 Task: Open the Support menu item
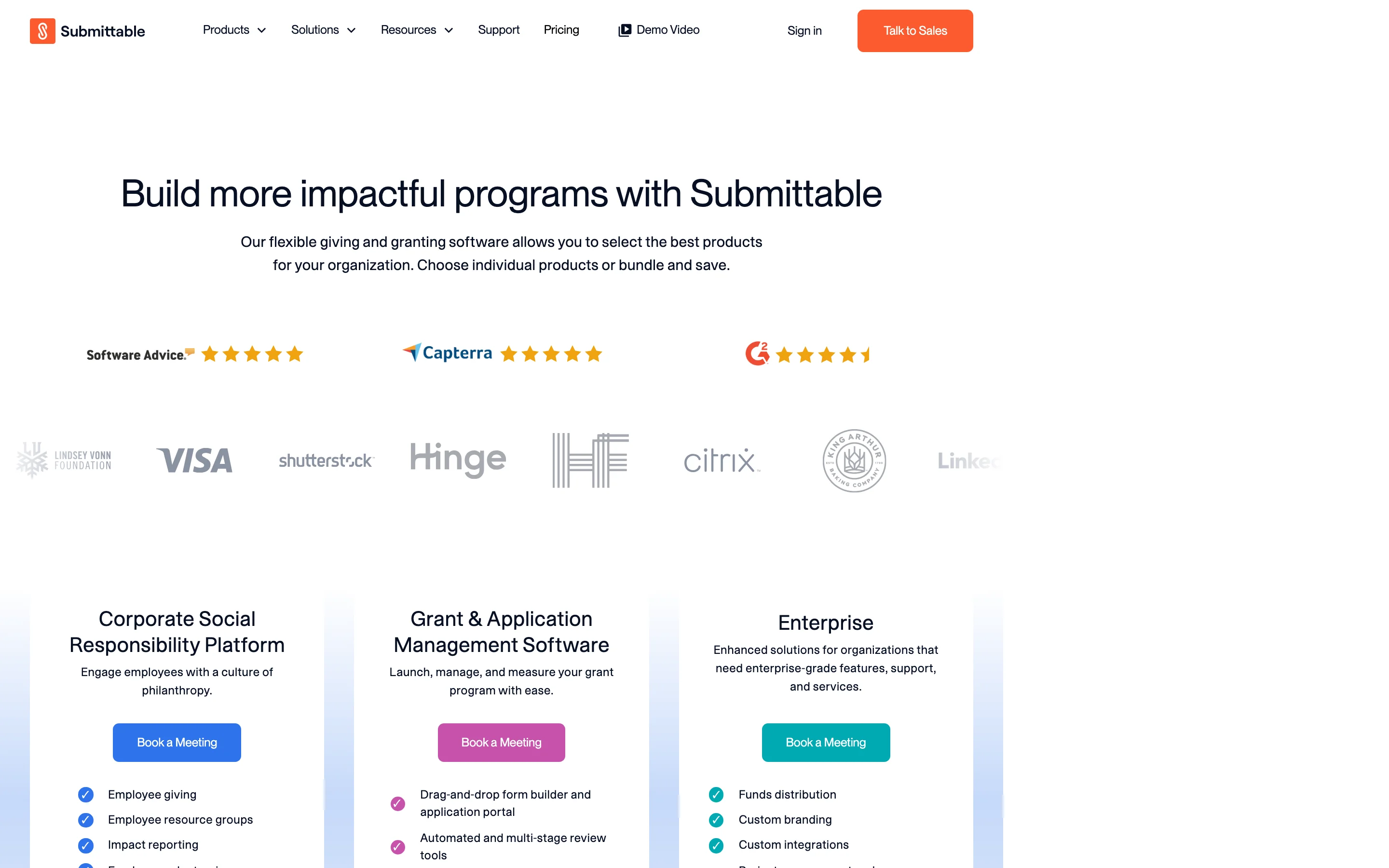click(498, 30)
